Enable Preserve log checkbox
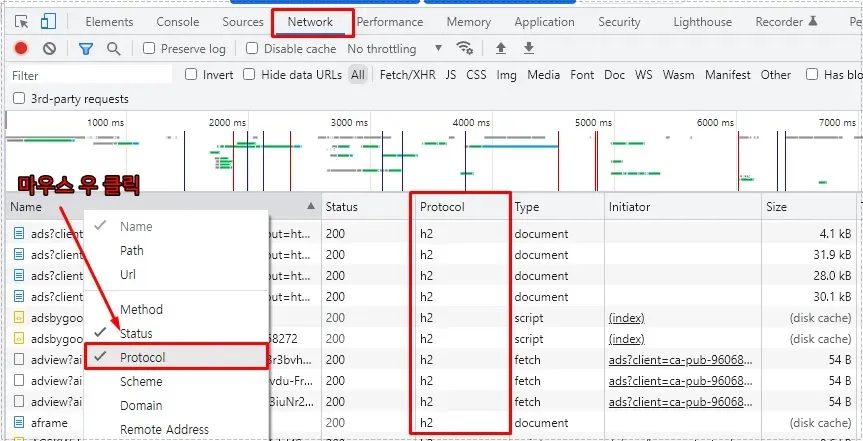Image resolution: width=863 pixels, height=441 pixels. tap(149, 48)
